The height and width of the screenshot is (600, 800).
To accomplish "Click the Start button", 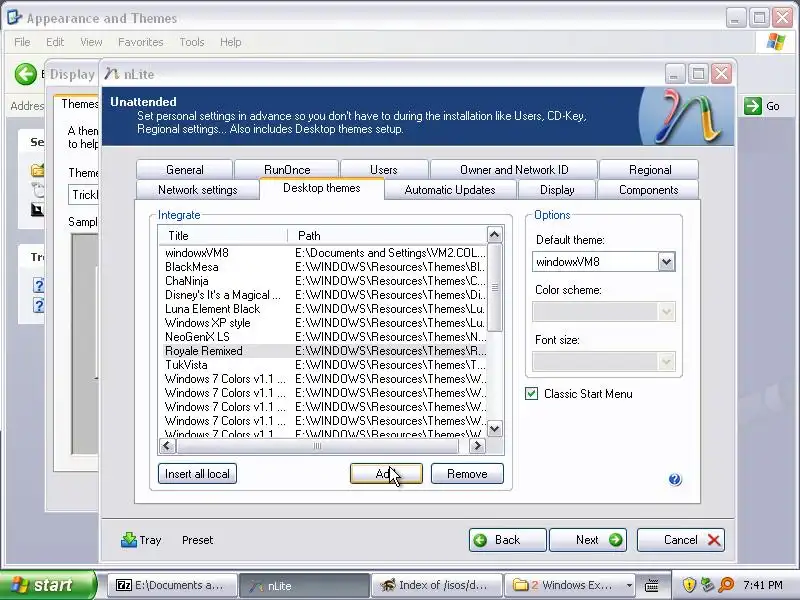I will (x=47, y=585).
